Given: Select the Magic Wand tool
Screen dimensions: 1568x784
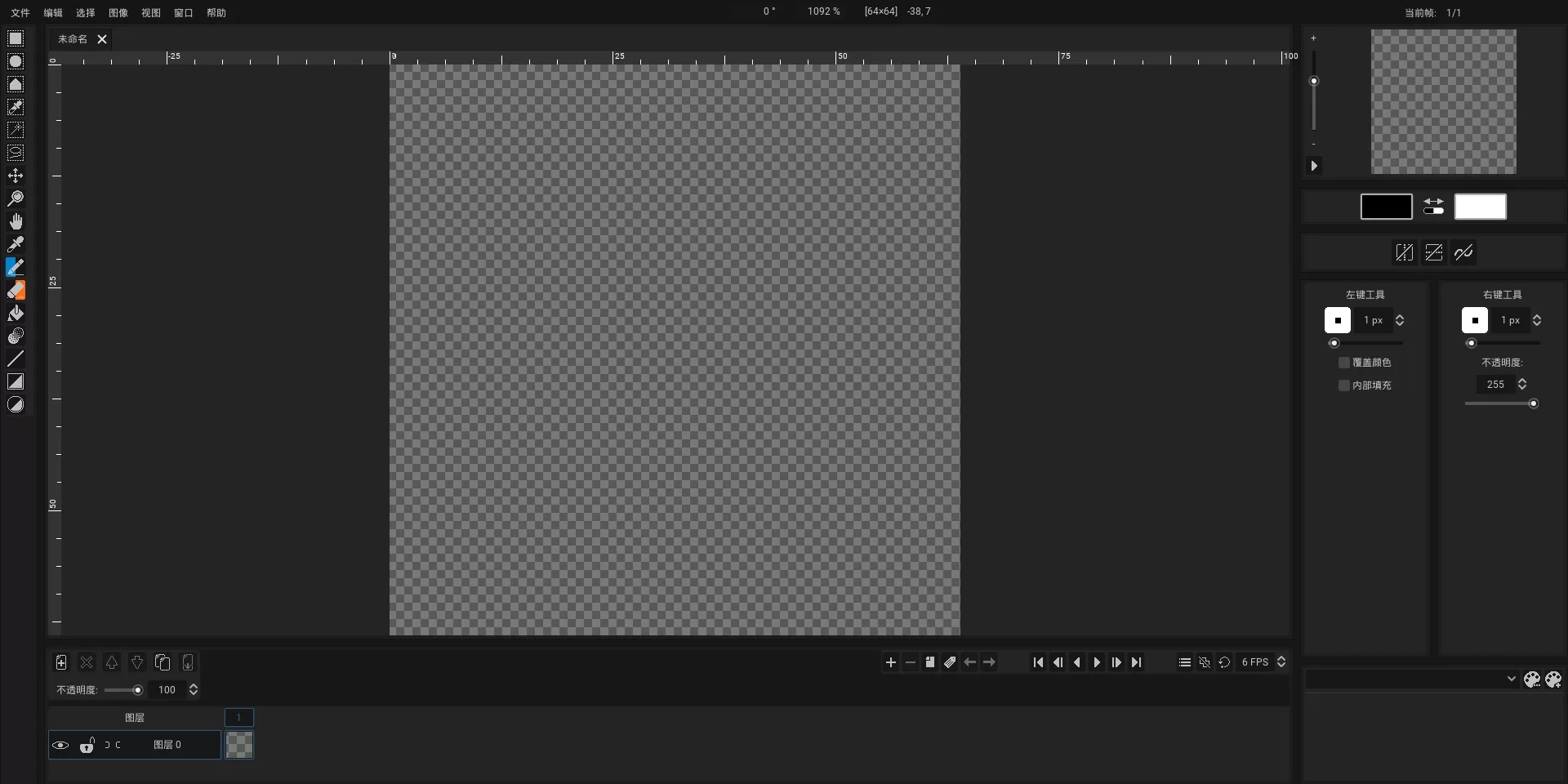Looking at the screenshot, I should (x=16, y=130).
